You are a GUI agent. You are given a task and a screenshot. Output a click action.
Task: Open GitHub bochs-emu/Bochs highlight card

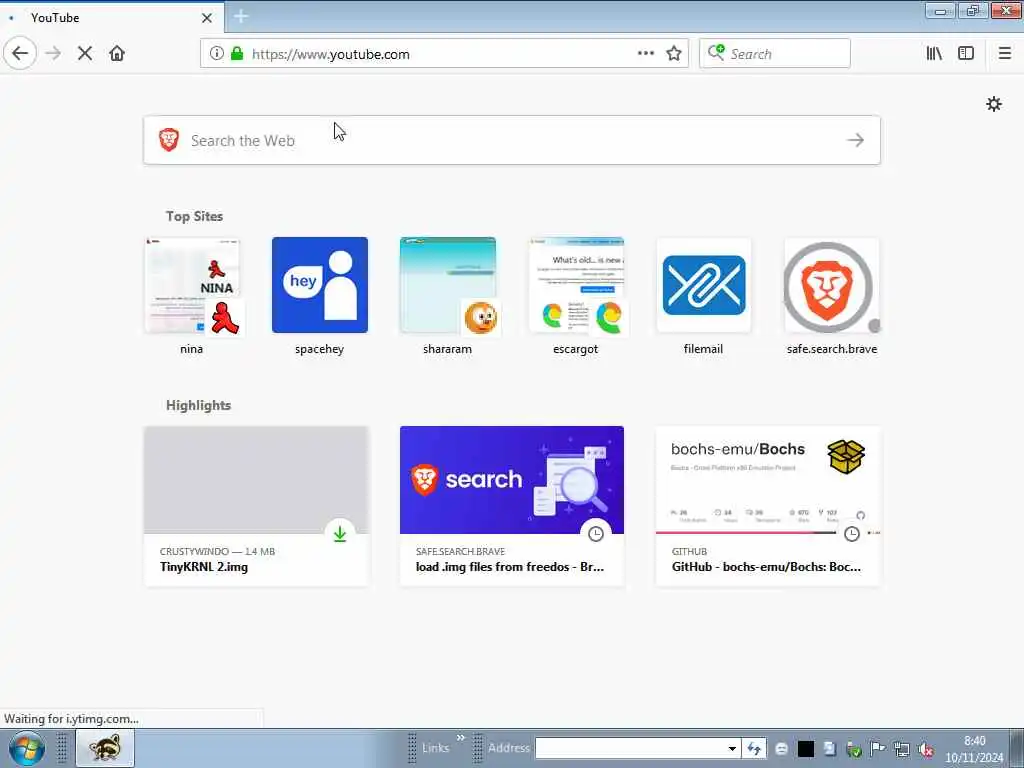[768, 505]
